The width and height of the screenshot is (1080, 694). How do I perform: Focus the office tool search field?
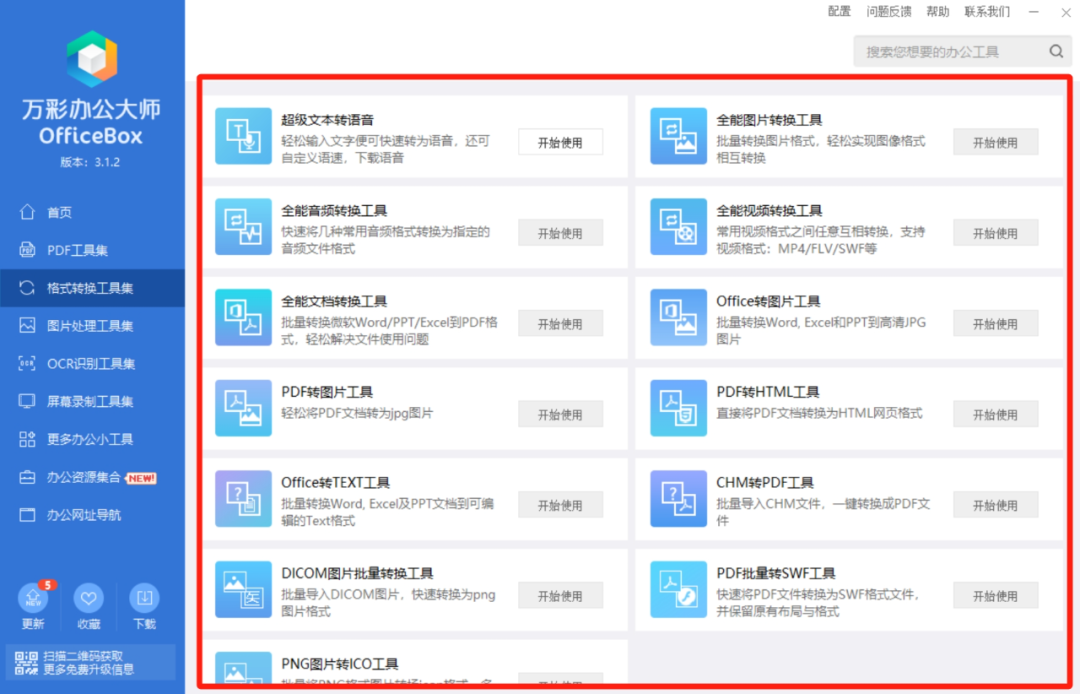pyautogui.click(x=950, y=52)
